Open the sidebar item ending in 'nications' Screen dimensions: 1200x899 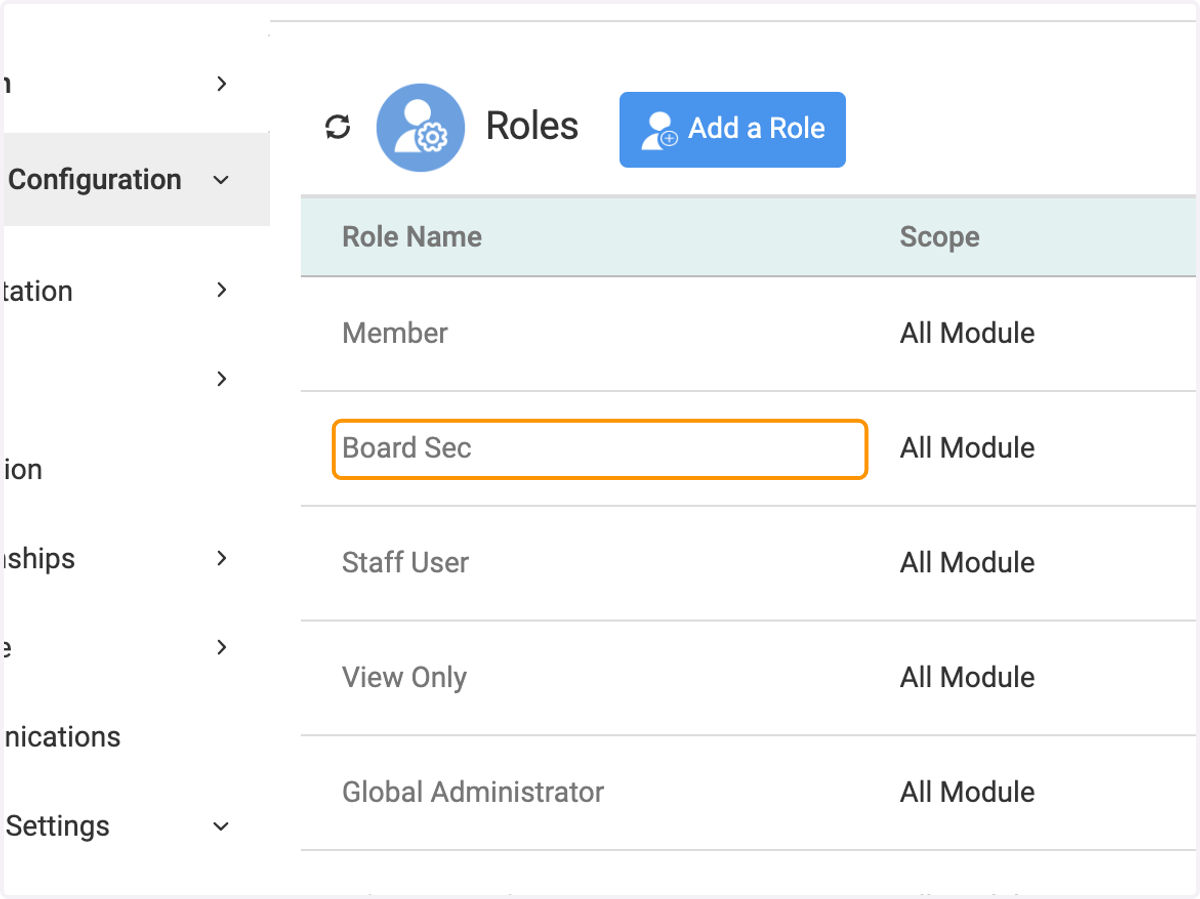coord(62,737)
